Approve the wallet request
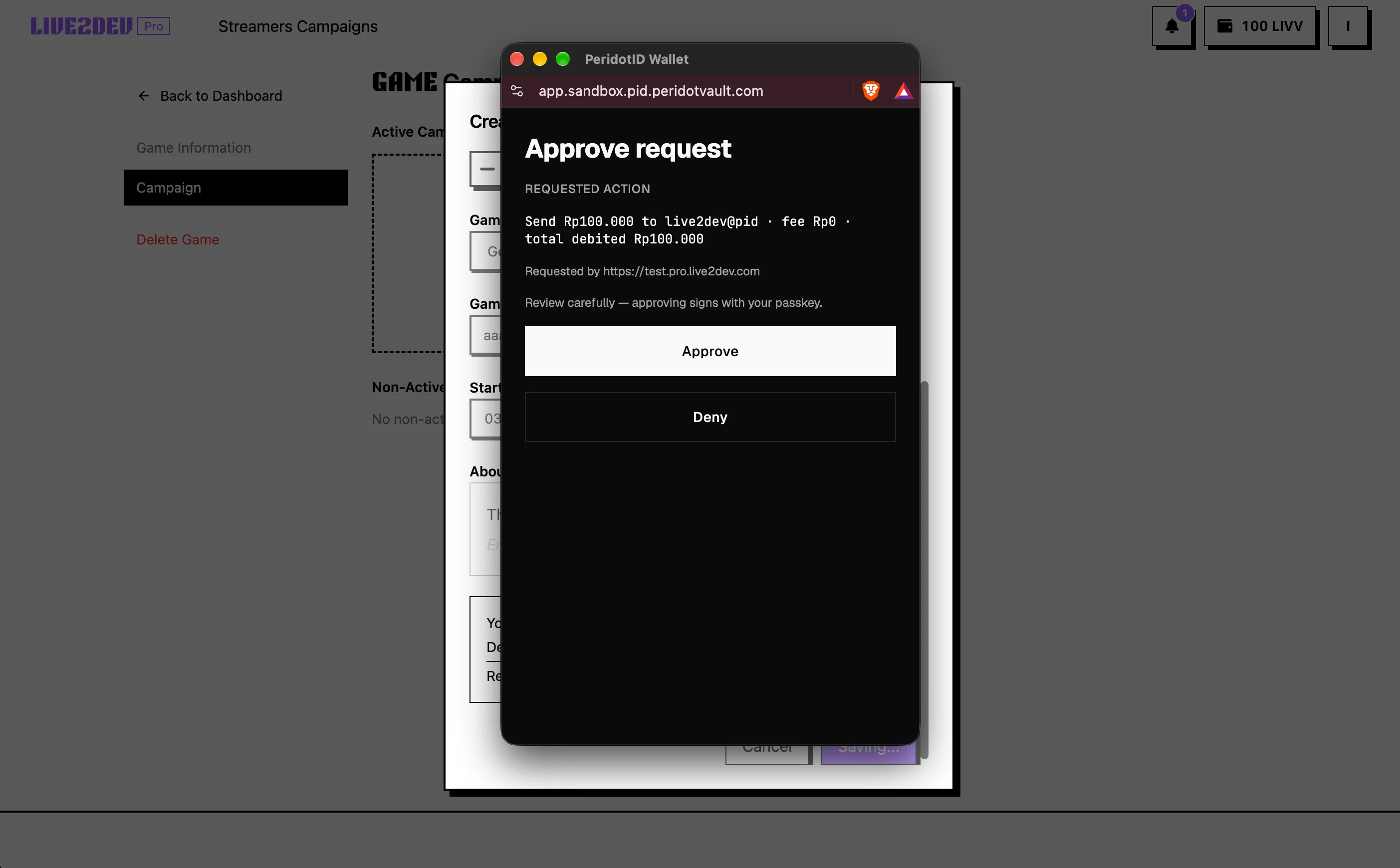 pos(710,351)
